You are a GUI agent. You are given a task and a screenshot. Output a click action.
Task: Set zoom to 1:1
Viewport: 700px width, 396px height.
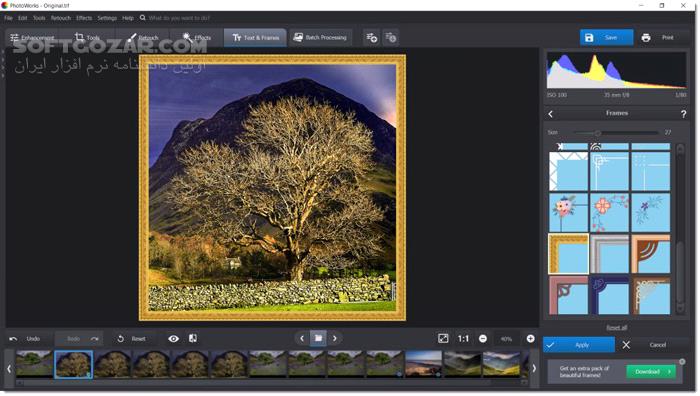[463, 339]
